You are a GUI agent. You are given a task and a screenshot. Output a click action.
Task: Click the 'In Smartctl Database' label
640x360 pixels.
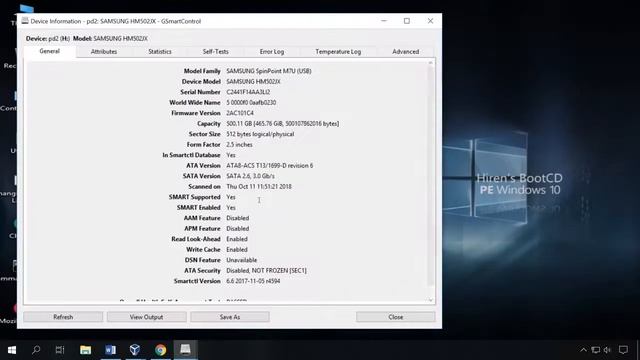pos(191,155)
